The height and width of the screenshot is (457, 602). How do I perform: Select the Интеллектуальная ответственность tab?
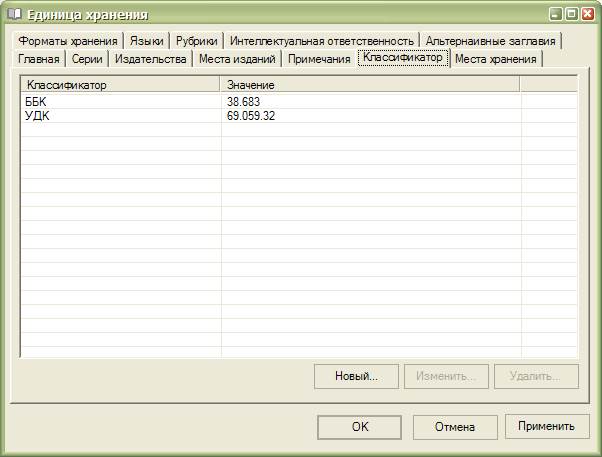click(321, 41)
